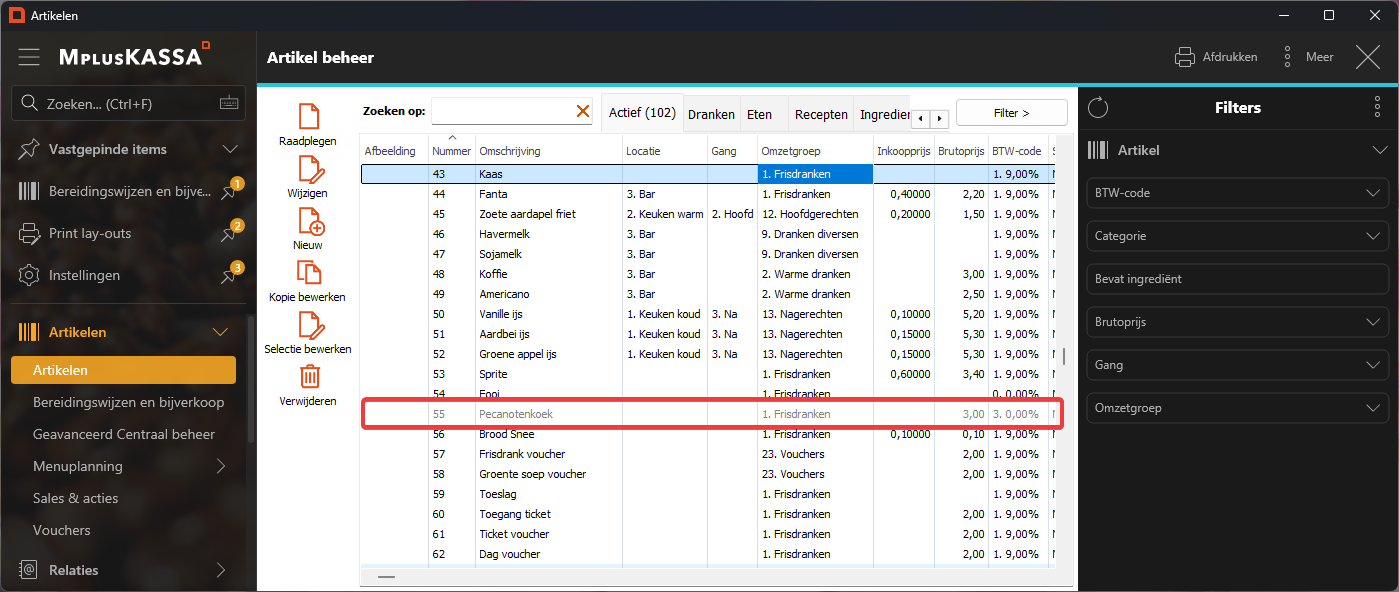This screenshot has width=1399, height=592.
Task: Collapse the Artikelen sidebar section
Action: click(222, 332)
